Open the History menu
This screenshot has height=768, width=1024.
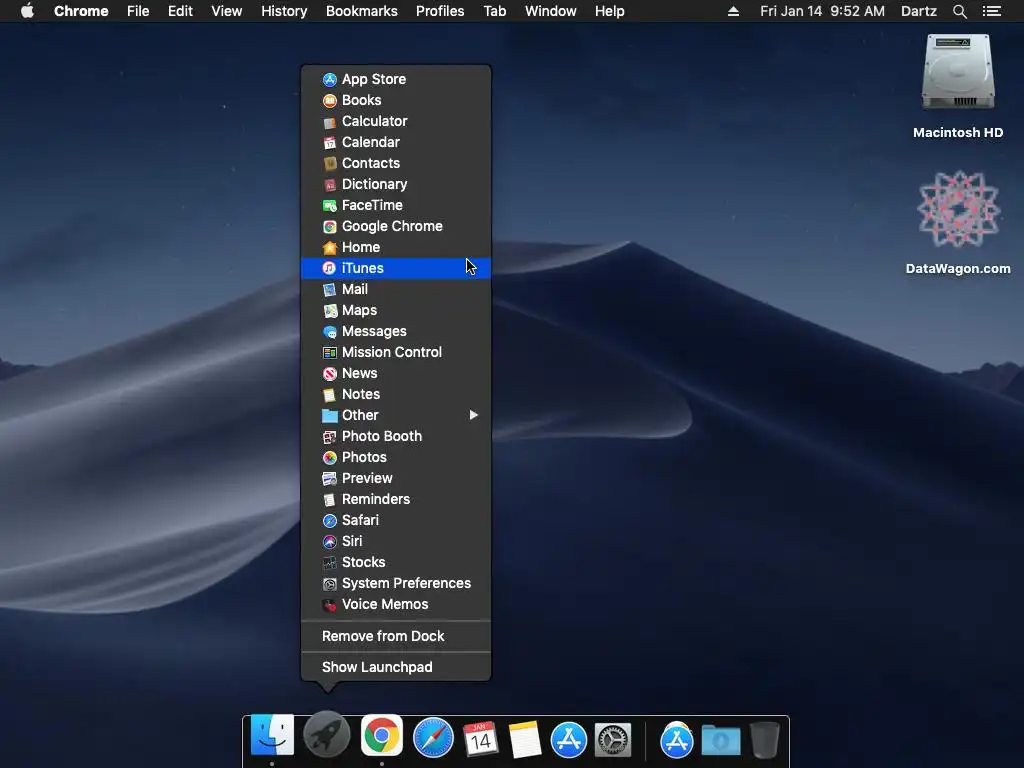click(284, 11)
